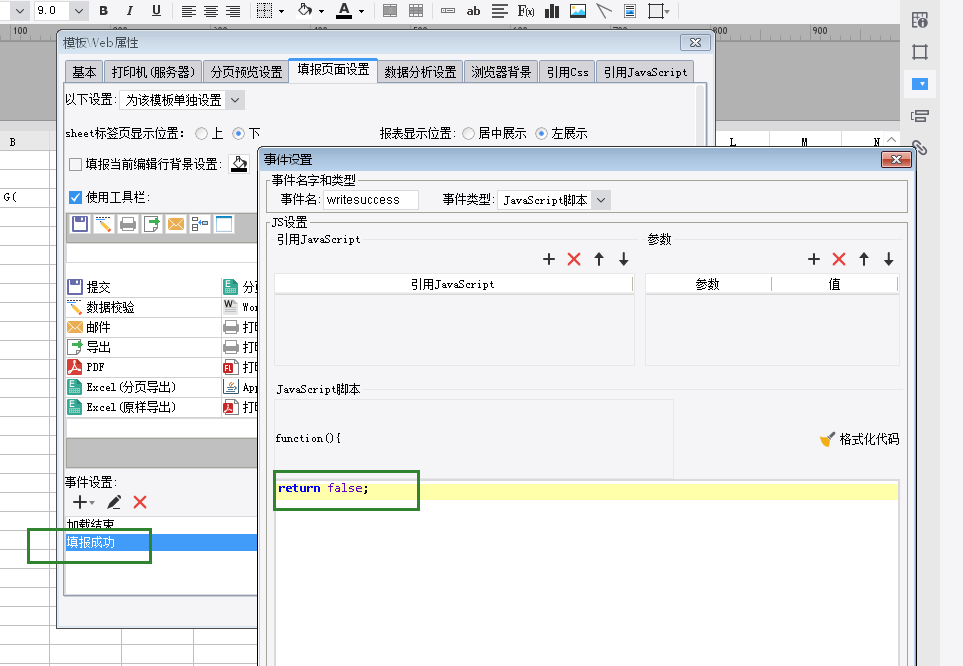963x666 pixels.
Task: Click the hyperlink chain icon in right sidebar
Action: pyautogui.click(x=920, y=148)
